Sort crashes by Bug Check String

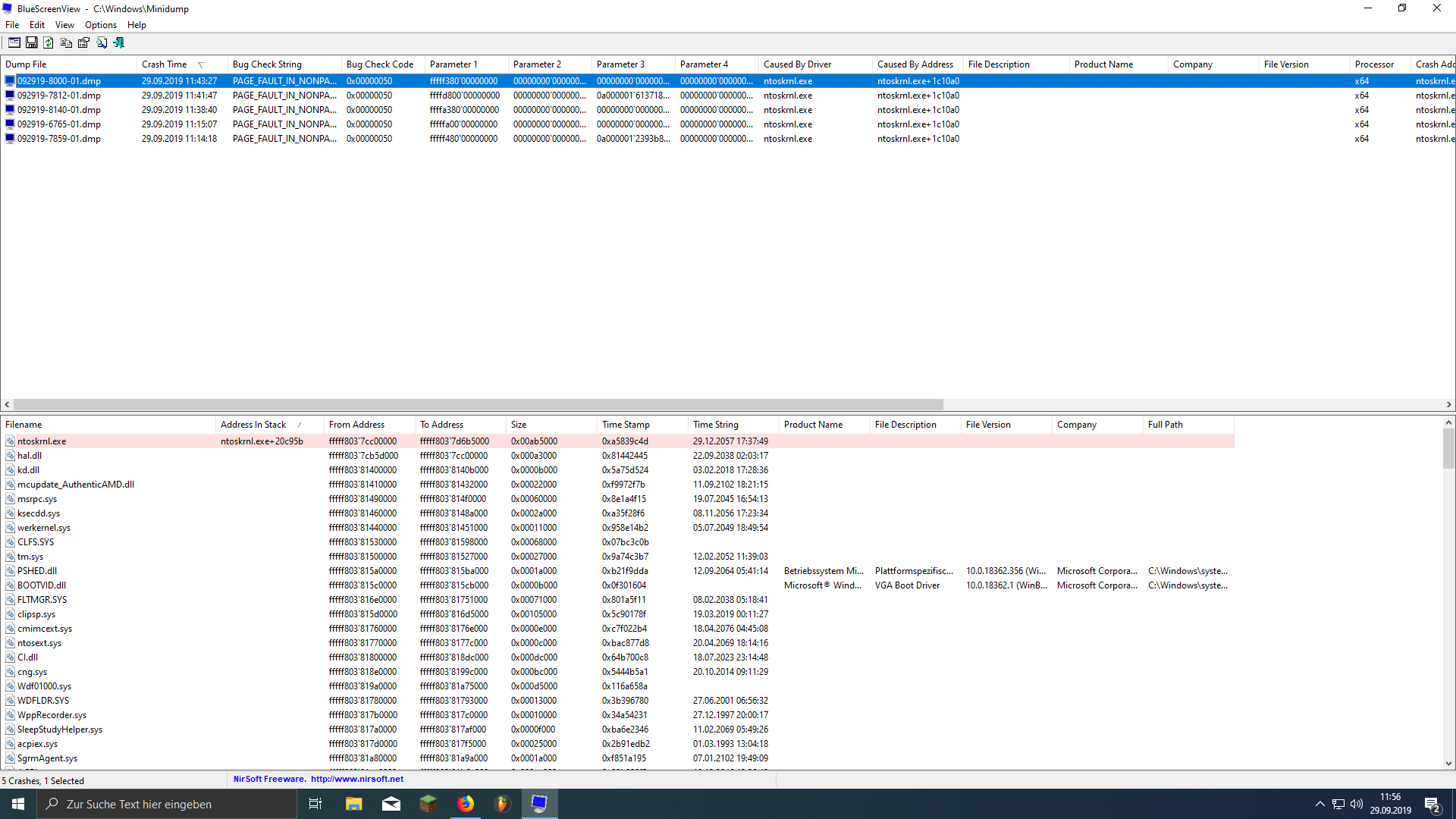(267, 64)
